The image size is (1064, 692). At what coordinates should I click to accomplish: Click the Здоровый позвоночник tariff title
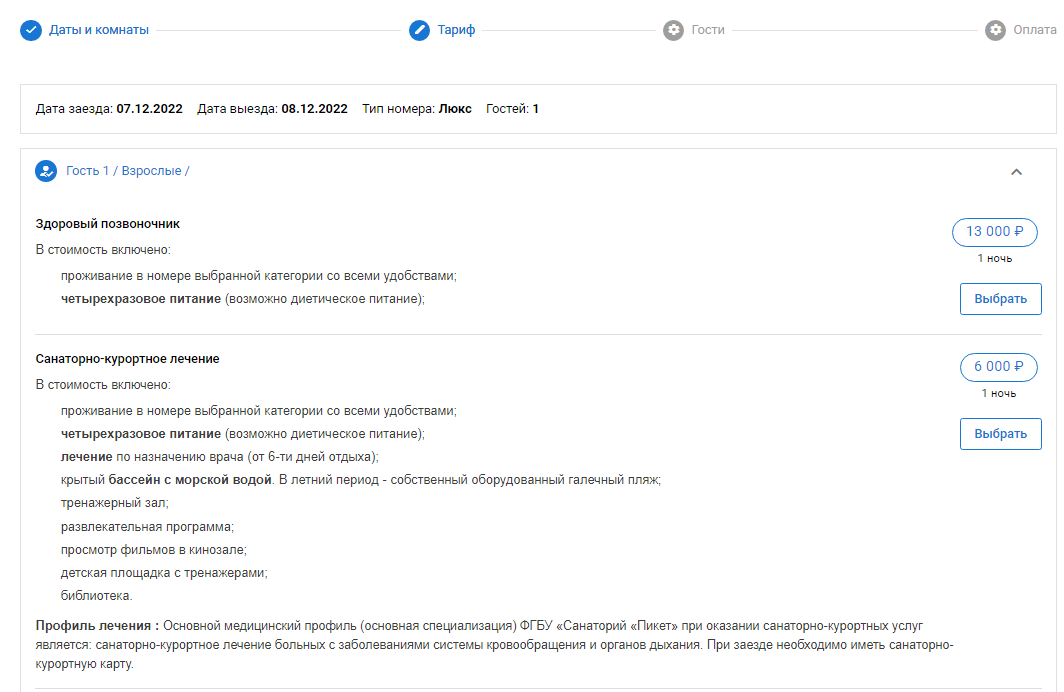pos(108,223)
